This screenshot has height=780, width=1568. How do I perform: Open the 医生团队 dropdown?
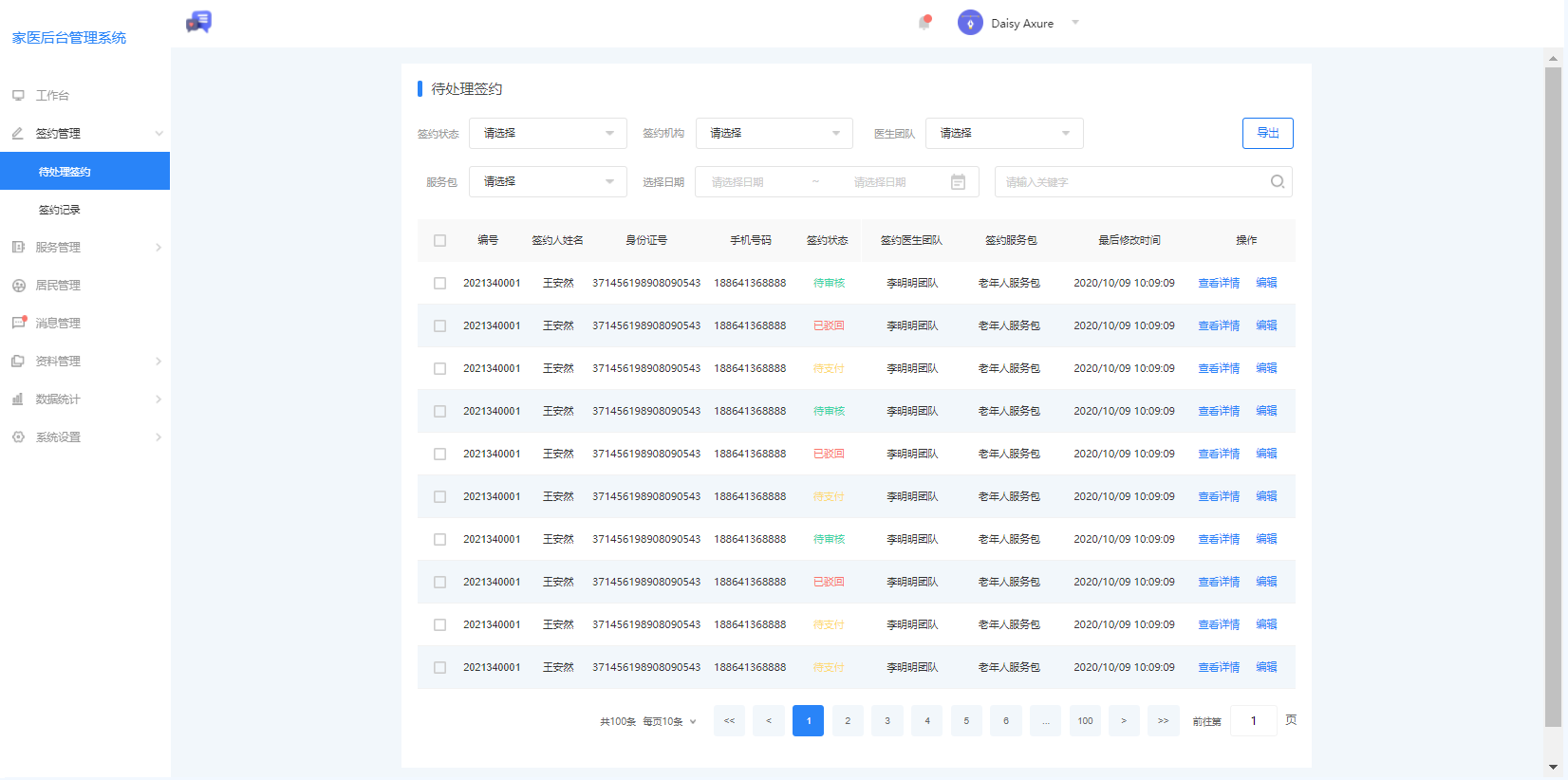[1004, 133]
